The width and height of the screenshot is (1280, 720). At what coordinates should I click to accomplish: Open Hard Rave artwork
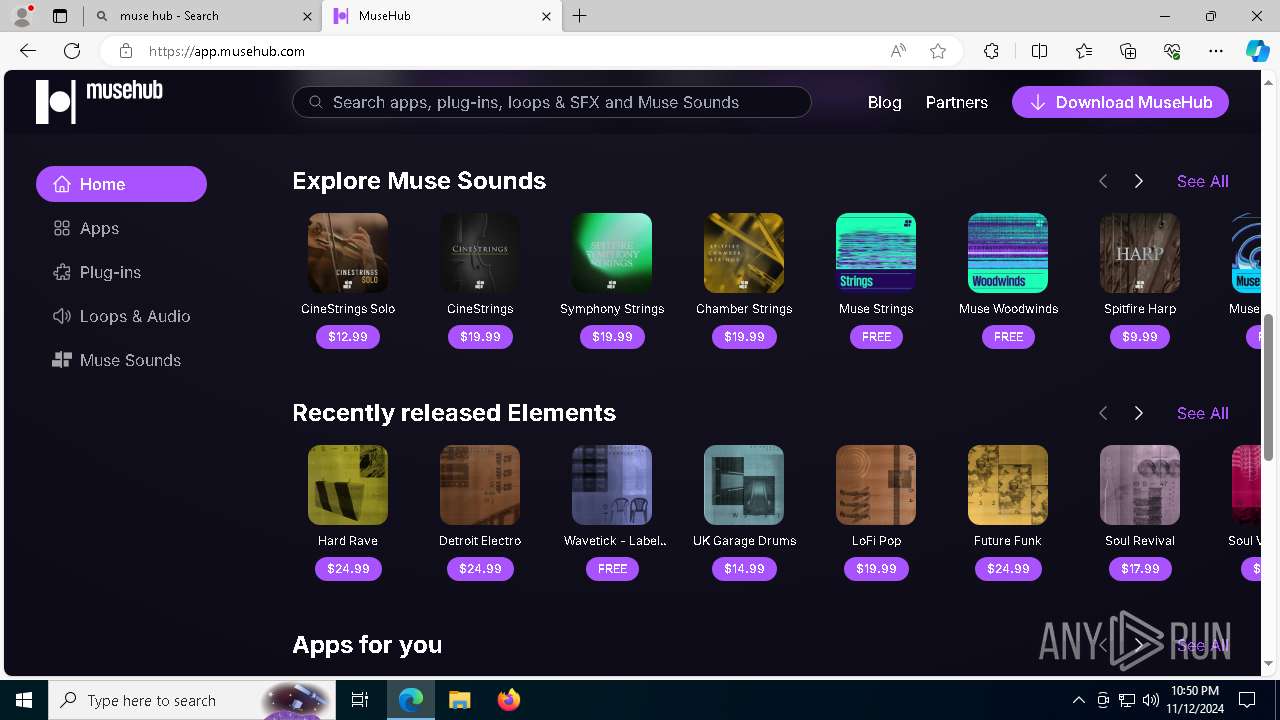click(348, 485)
